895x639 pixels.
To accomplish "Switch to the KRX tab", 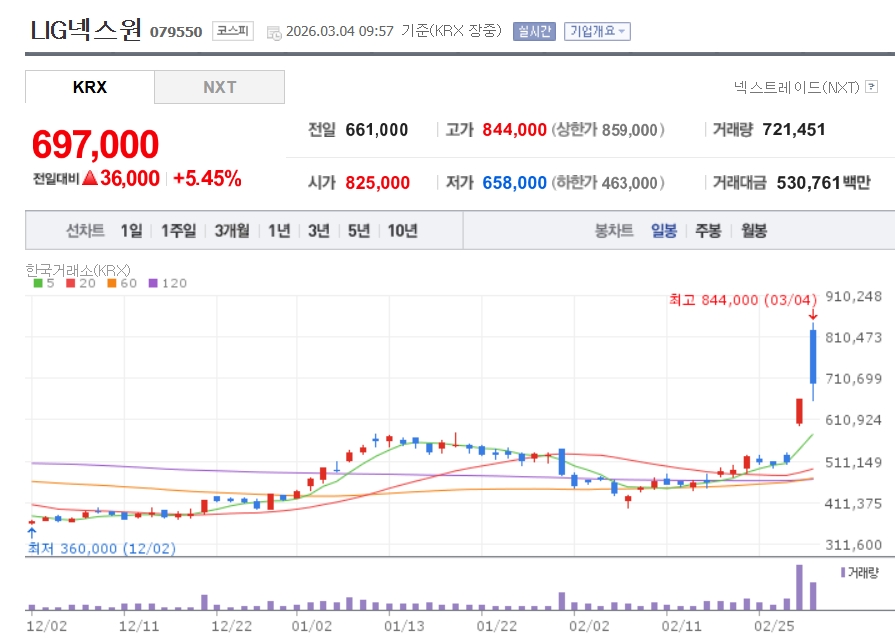I will coord(90,87).
